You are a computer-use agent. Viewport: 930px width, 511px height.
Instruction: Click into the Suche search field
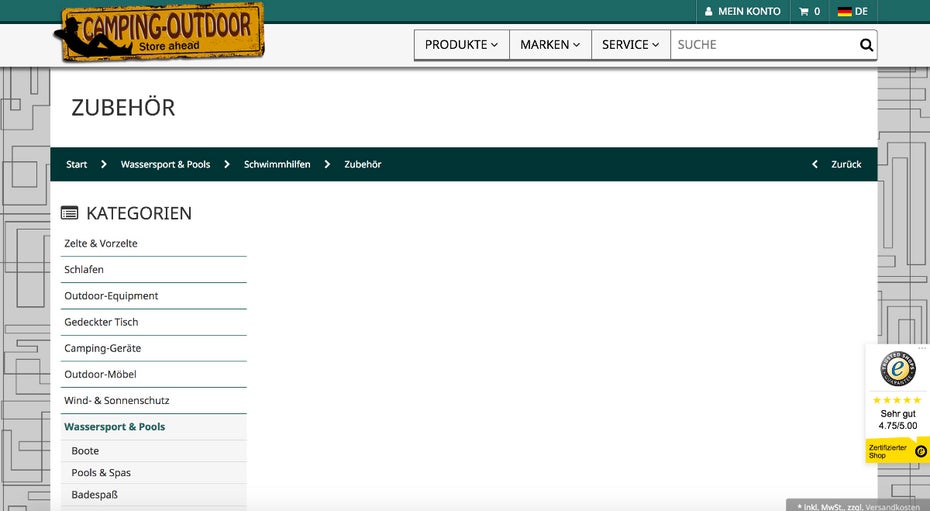pyautogui.click(x=762, y=45)
